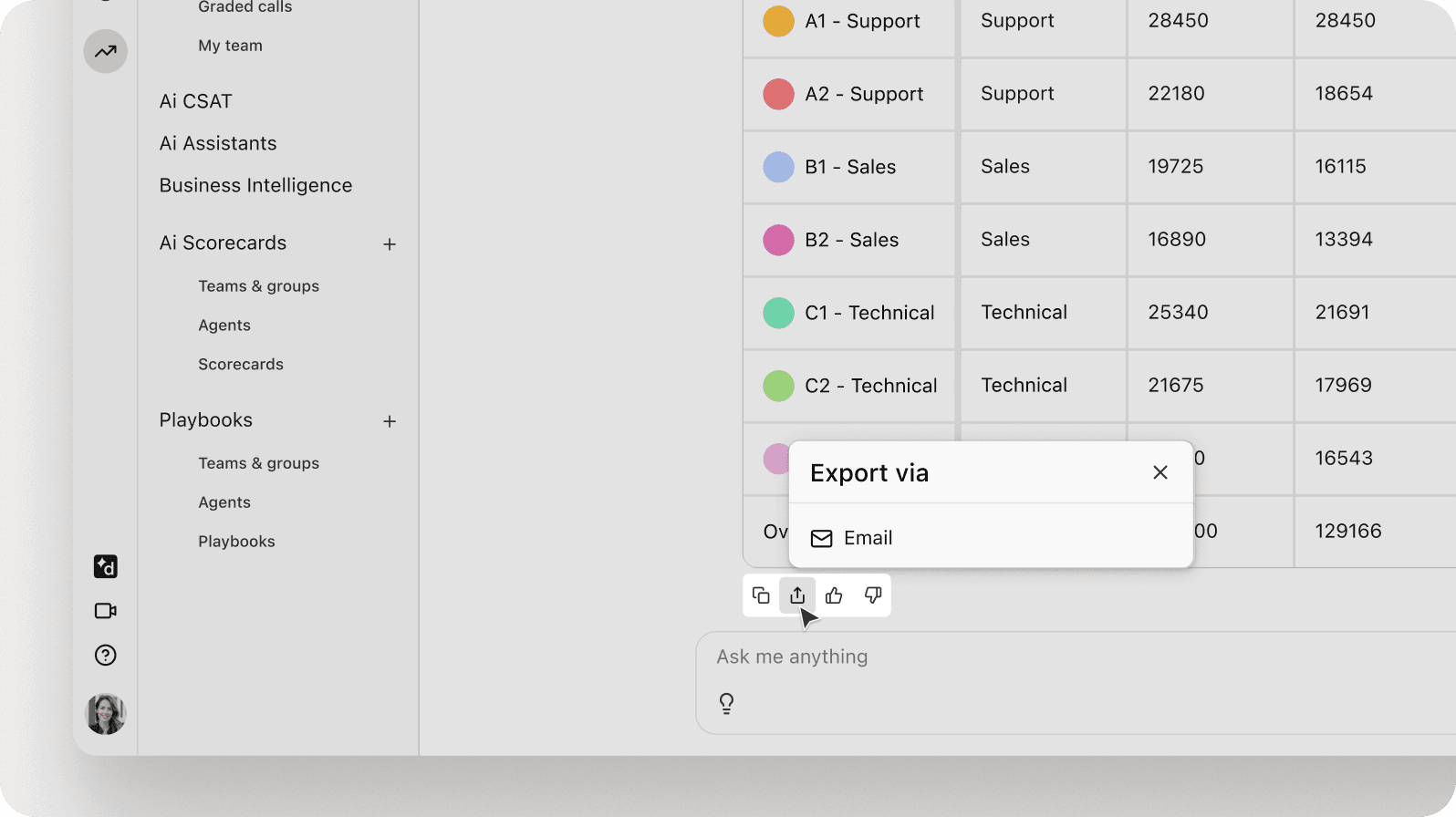Open the help question mark icon
Screen dimensions: 1456x817
pos(106,655)
